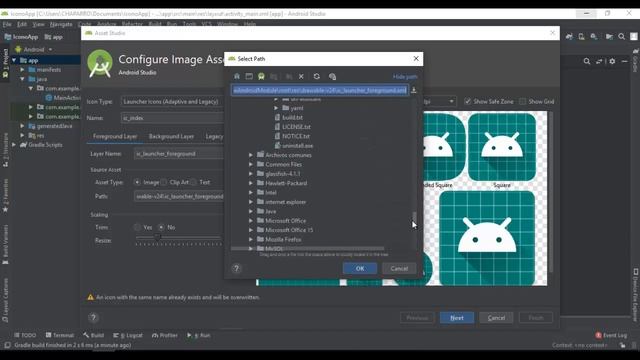The width and height of the screenshot is (640, 360).
Task: Jump to project directory icon in Select Path
Action: click(261, 76)
